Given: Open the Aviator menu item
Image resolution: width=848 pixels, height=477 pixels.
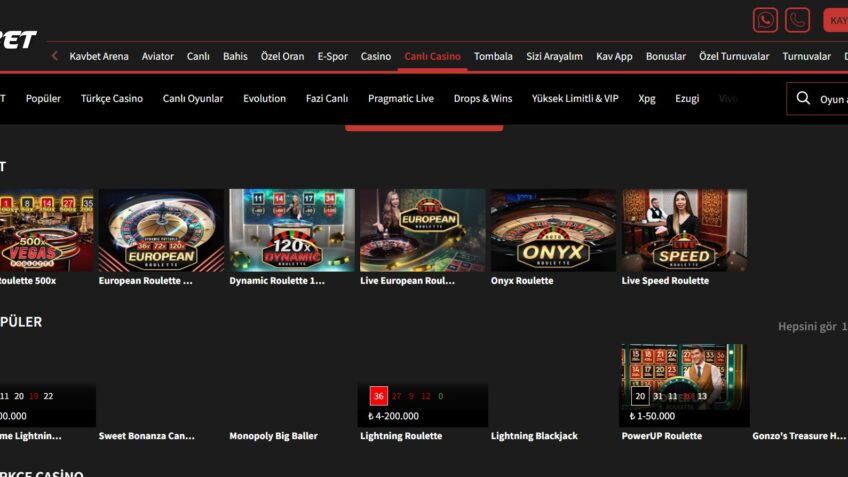Looking at the screenshot, I should coord(157,56).
